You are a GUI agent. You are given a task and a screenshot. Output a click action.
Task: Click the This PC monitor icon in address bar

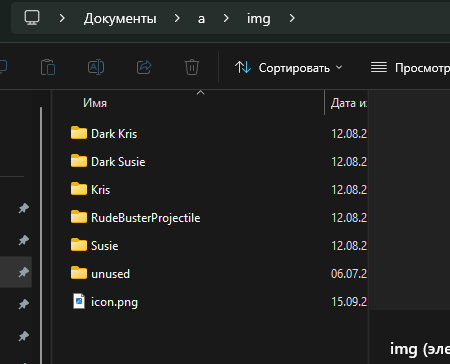point(32,18)
